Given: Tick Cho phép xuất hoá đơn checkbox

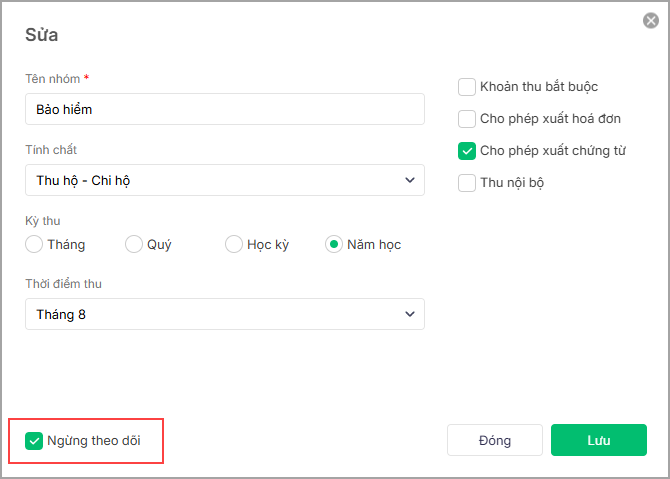Looking at the screenshot, I should (467, 119).
